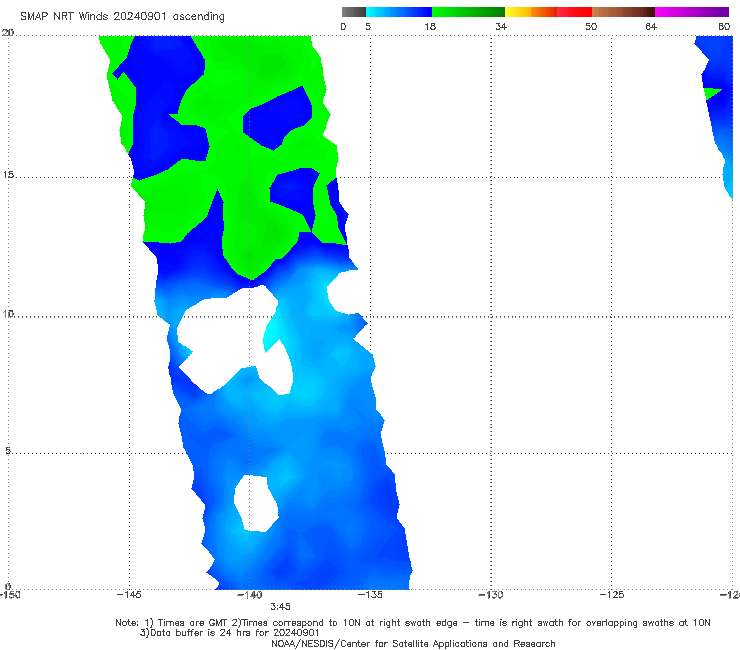The height and width of the screenshot is (650, 740).
Task: Click the longitude axis label '-145'
Action: coord(129,595)
